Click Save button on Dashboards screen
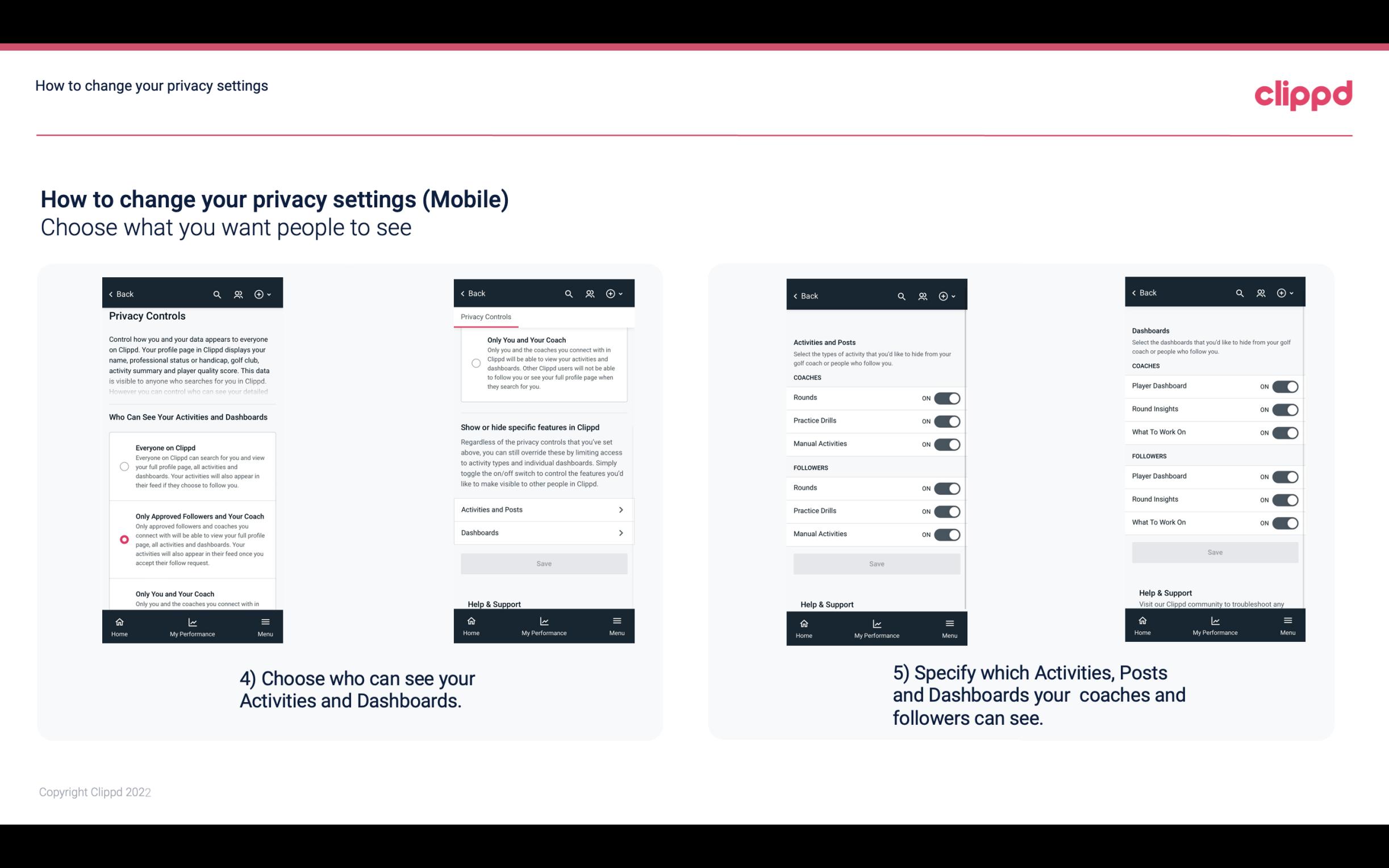The image size is (1389, 868). pyautogui.click(x=1214, y=551)
